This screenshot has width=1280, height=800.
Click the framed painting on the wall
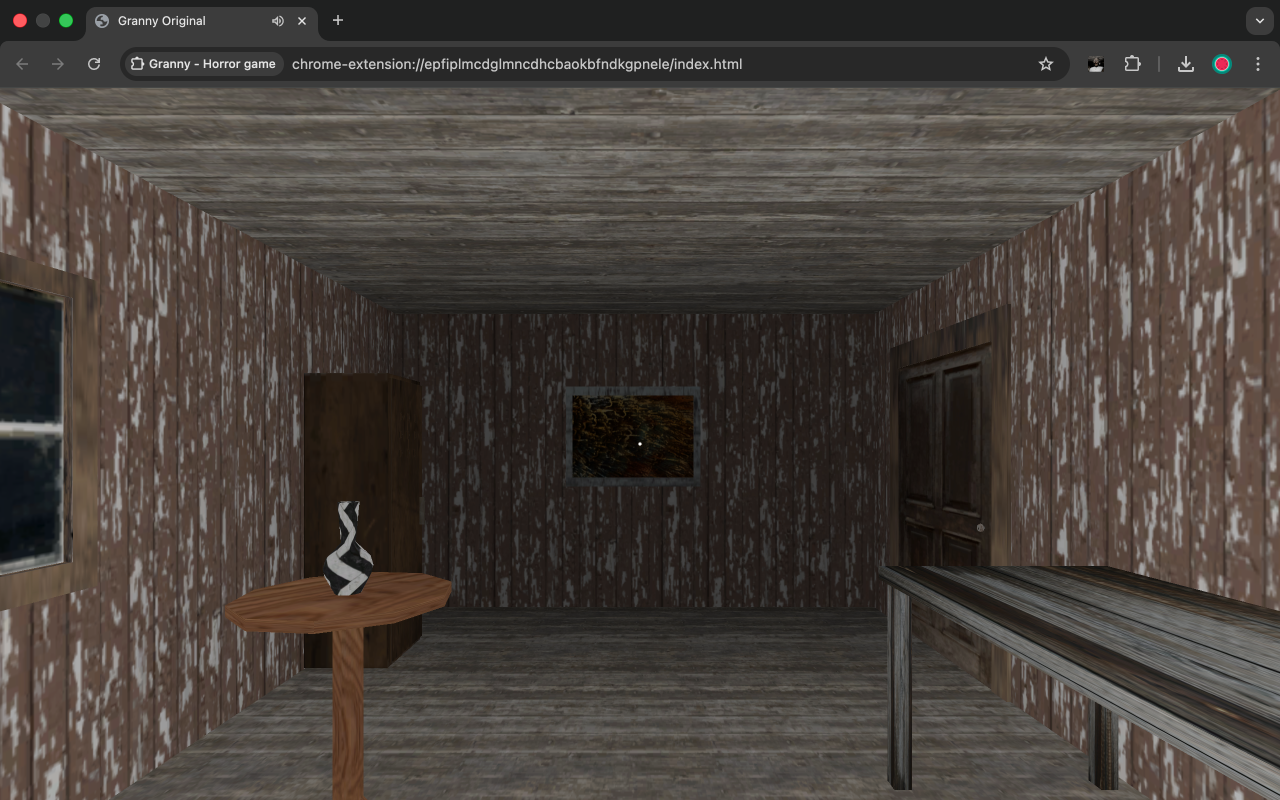pyautogui.click(x=633, y=436)
